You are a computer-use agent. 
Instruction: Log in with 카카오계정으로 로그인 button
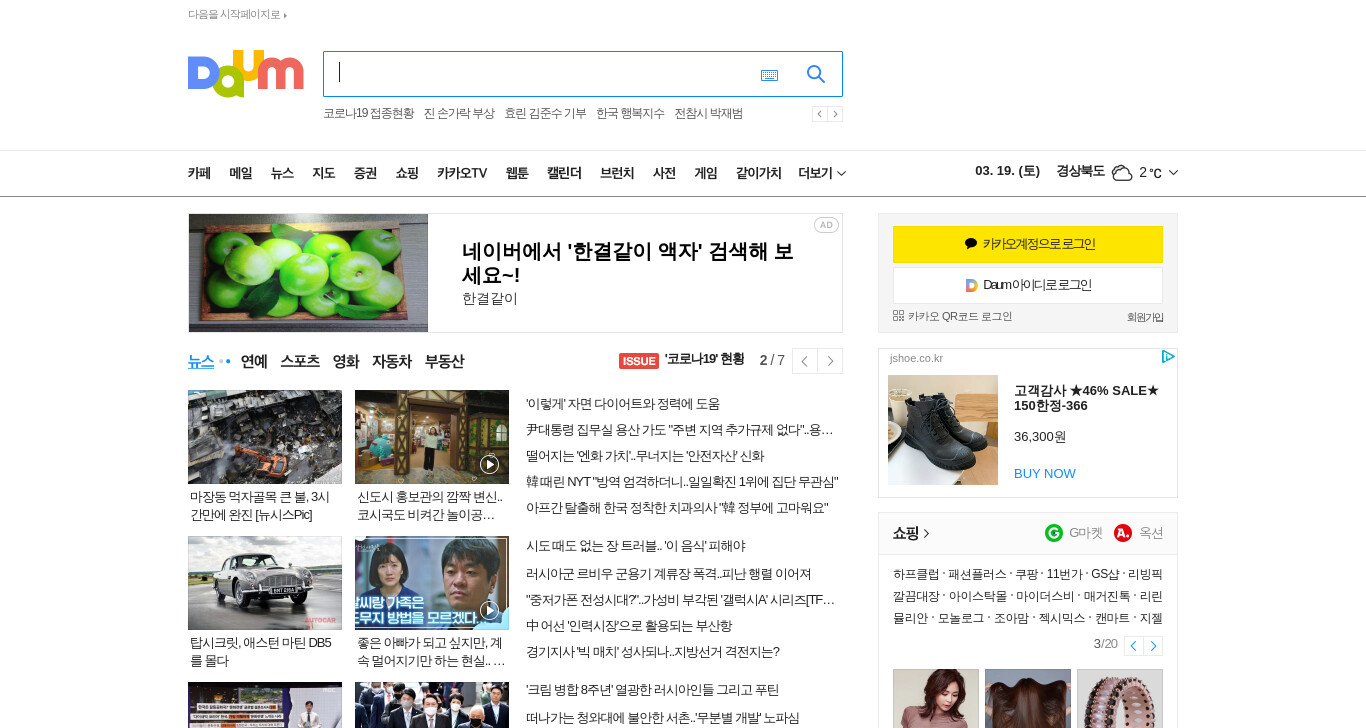click(x=1028, y=244)
